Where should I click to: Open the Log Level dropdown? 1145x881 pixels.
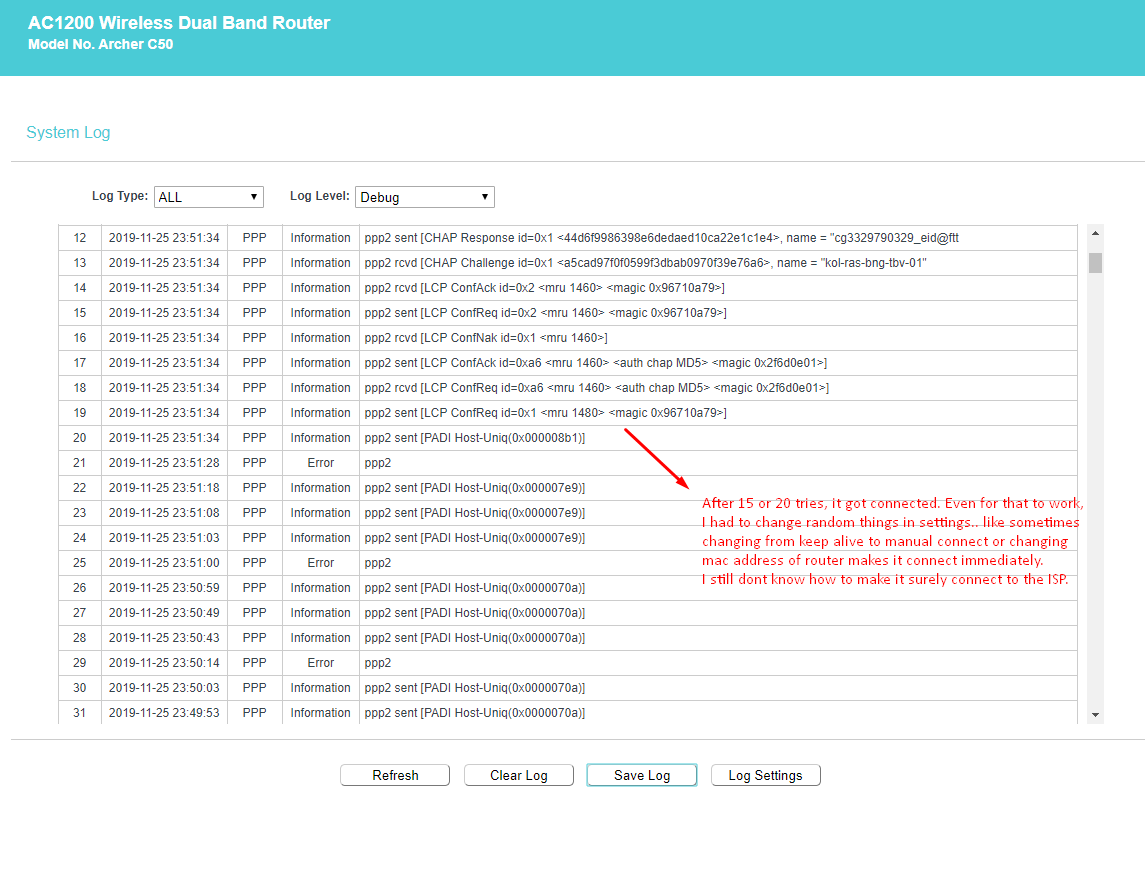click(x=424, y=197)
